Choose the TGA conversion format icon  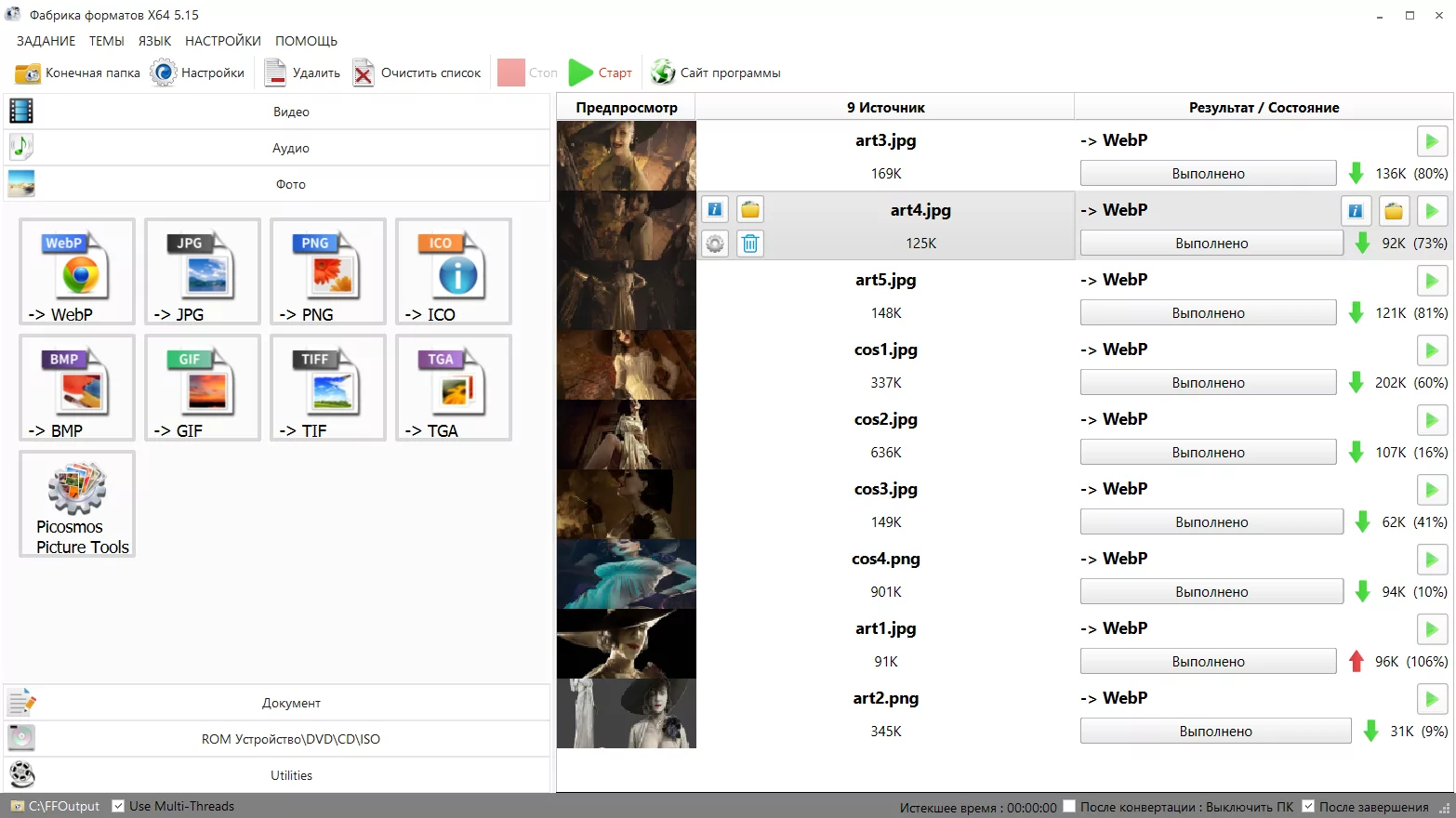[454, 388]
